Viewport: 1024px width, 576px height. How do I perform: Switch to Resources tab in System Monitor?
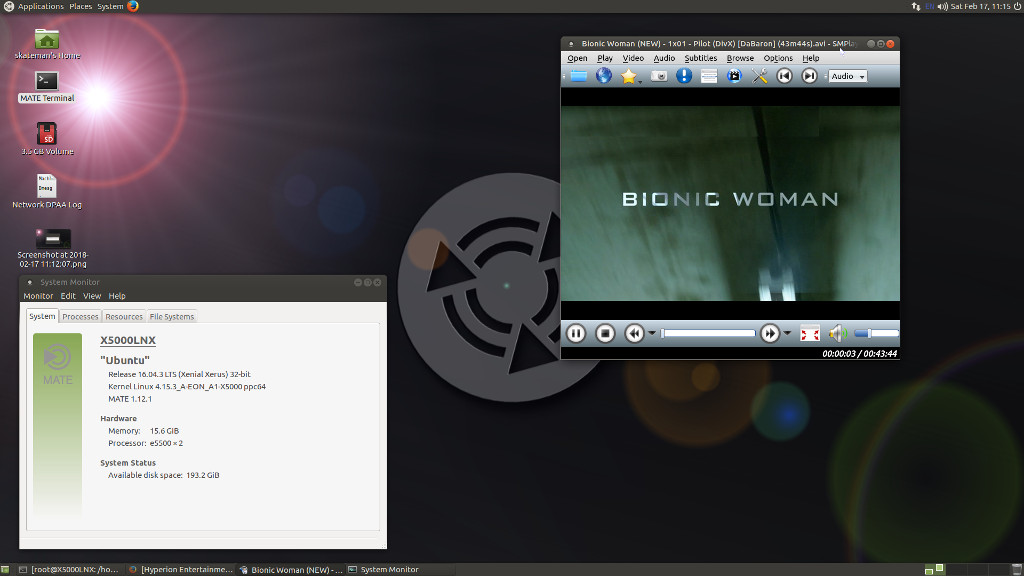pos(124,317)
